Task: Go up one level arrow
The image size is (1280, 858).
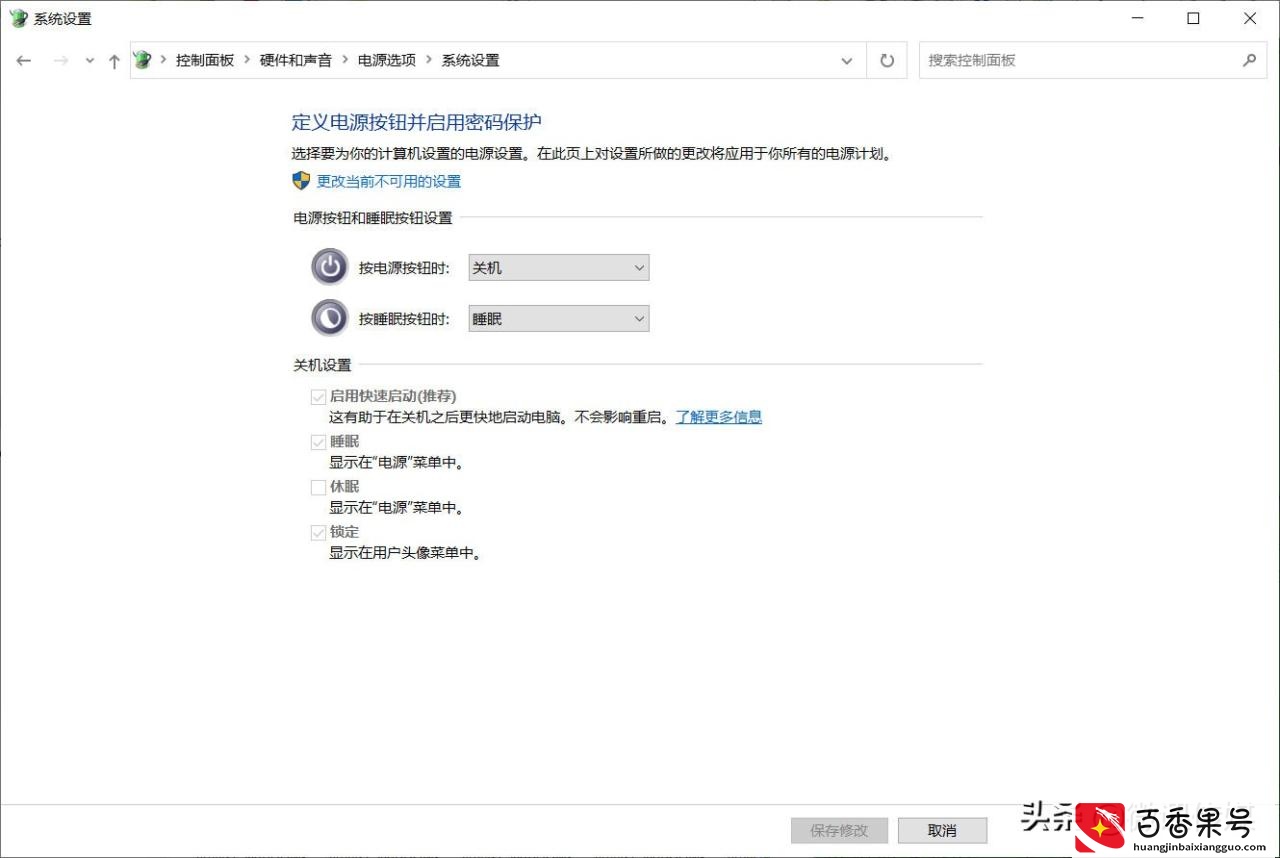Action: point(114,61)
